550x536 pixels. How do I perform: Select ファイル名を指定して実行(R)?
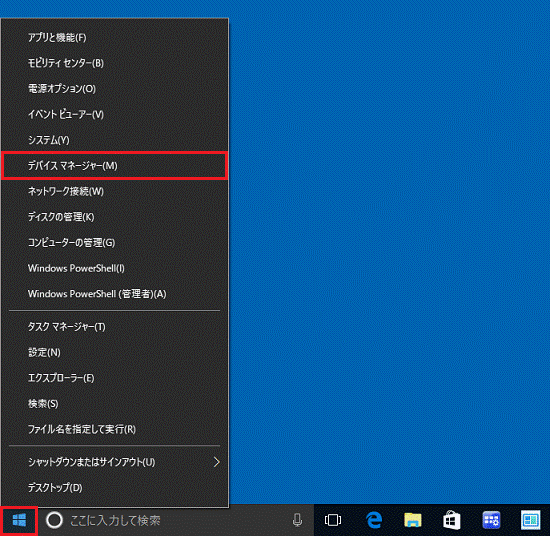115,429
